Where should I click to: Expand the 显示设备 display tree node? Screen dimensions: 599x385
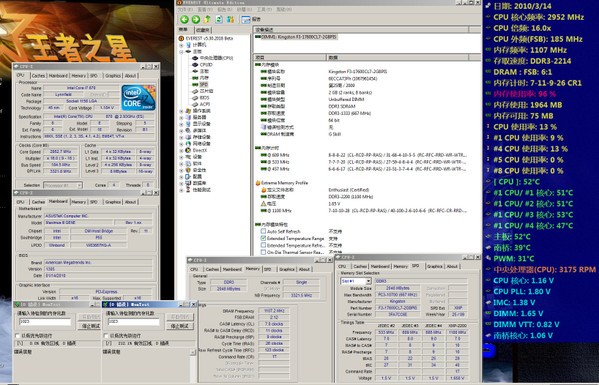click(181, 124)
